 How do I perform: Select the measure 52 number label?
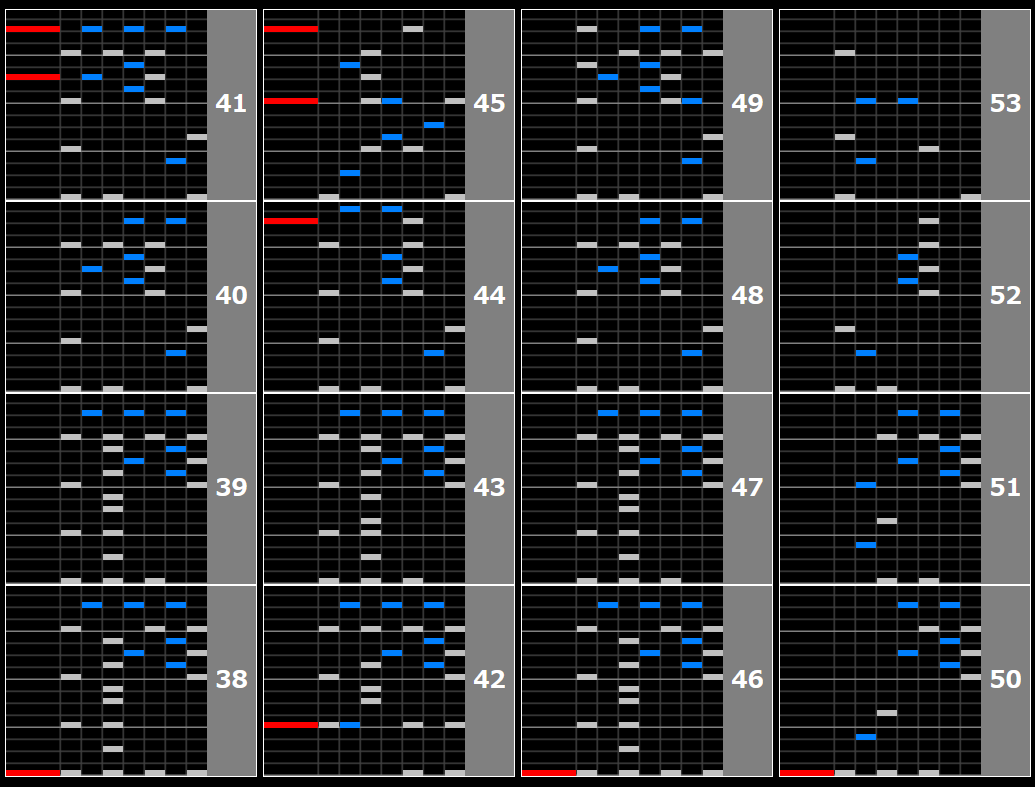click(1006, 295)
